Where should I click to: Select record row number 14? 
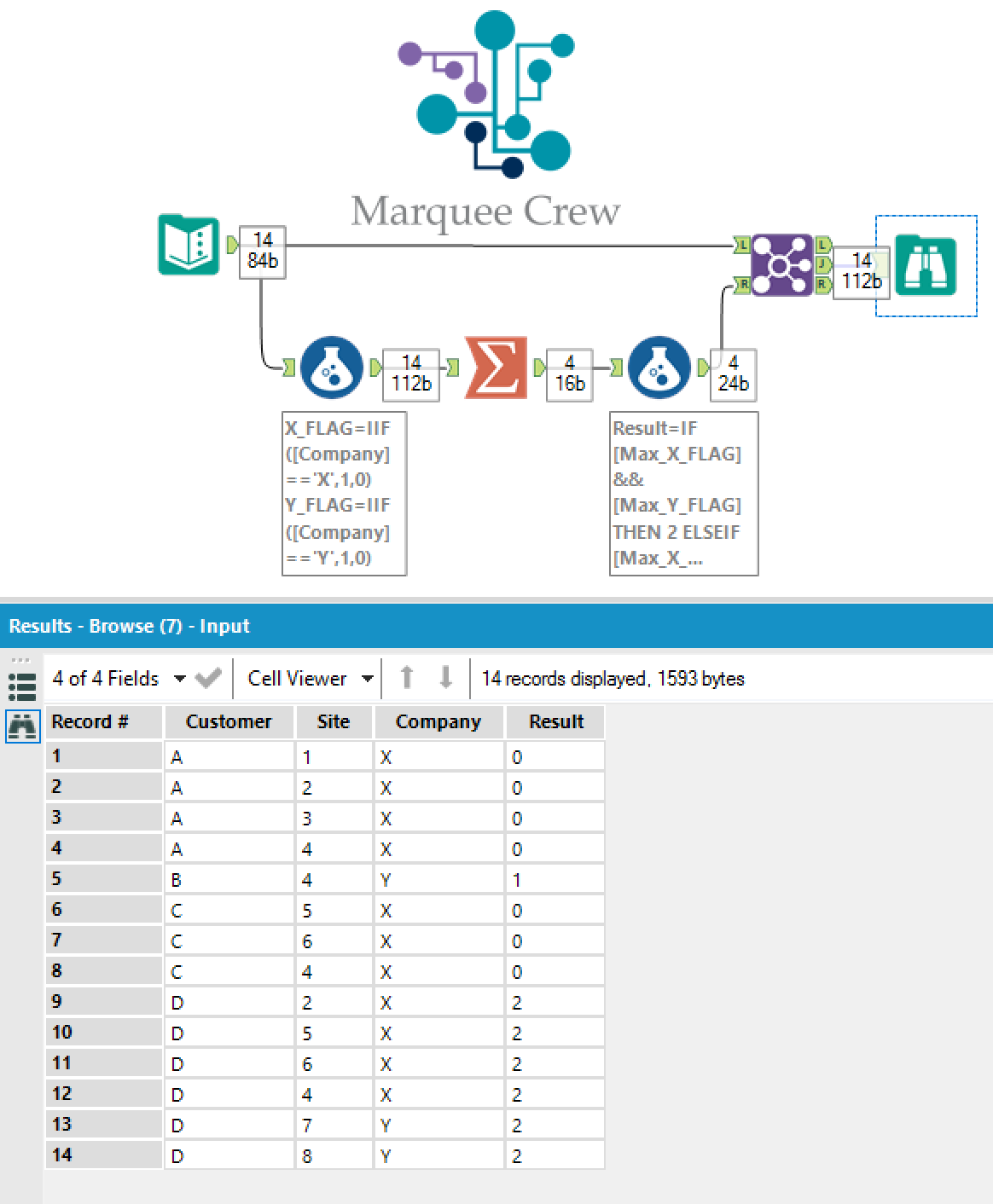103,1155
